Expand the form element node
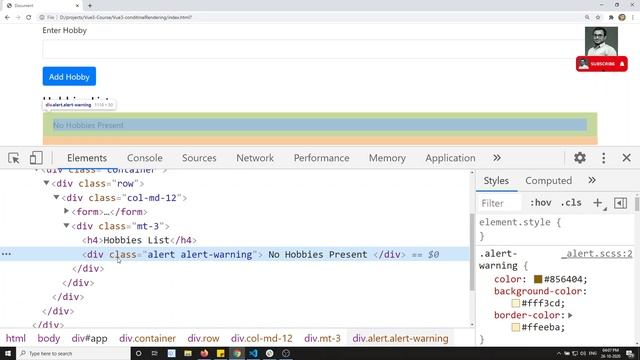The image size is (640, 360). 66,211
